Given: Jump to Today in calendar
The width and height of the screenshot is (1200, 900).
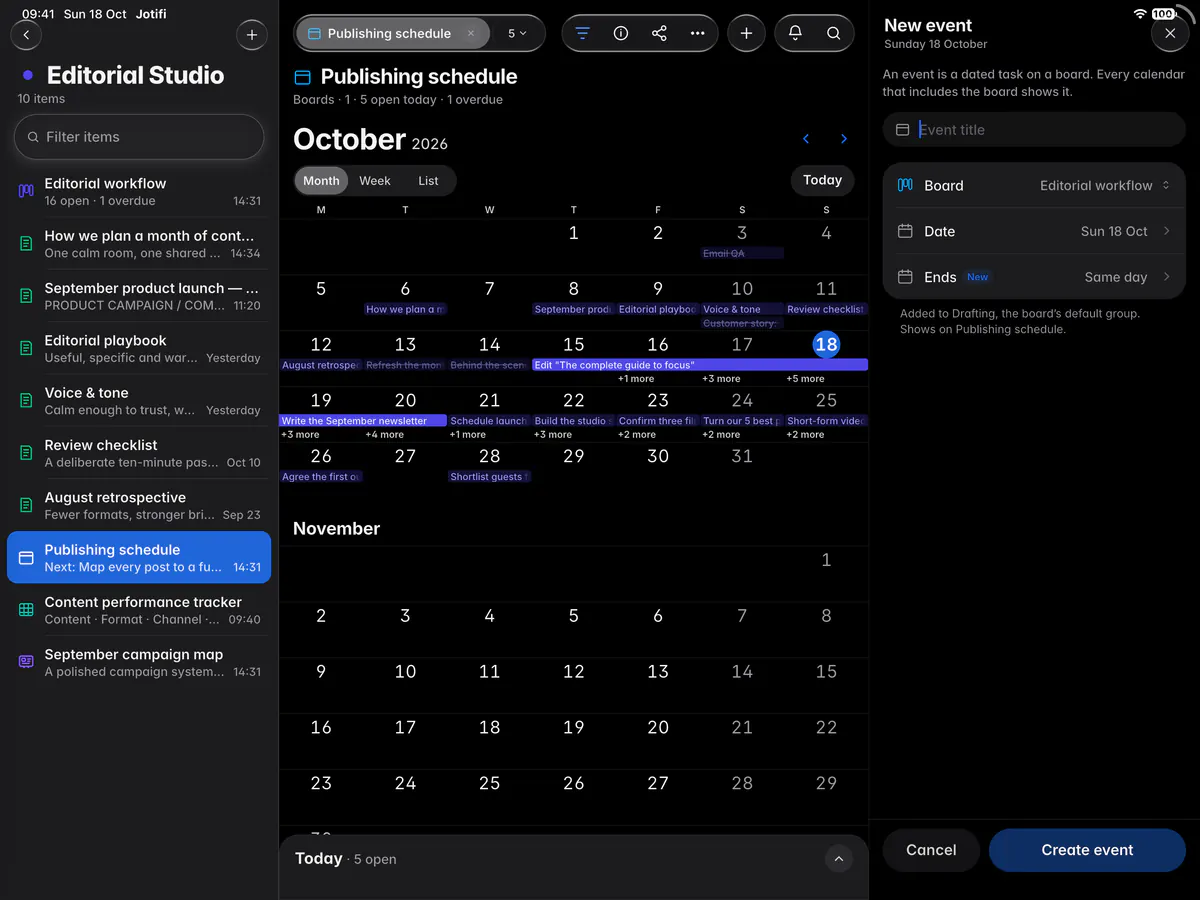Looking at the screenshot, I should click(822, 180).
